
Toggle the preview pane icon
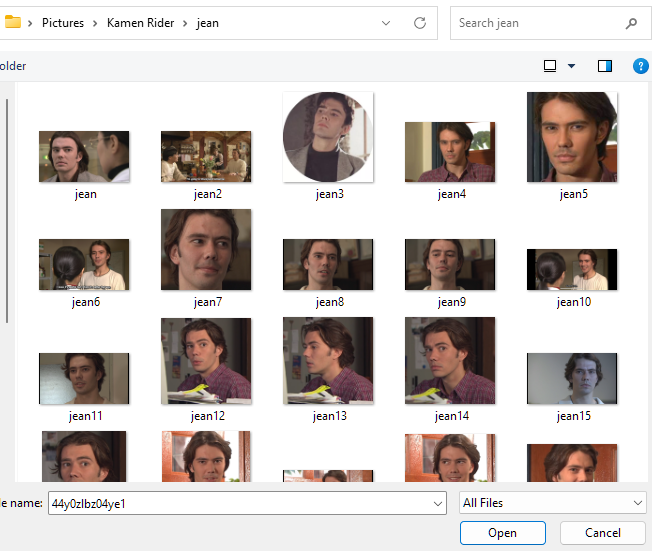pyautogui.click(x=605, y=66)
